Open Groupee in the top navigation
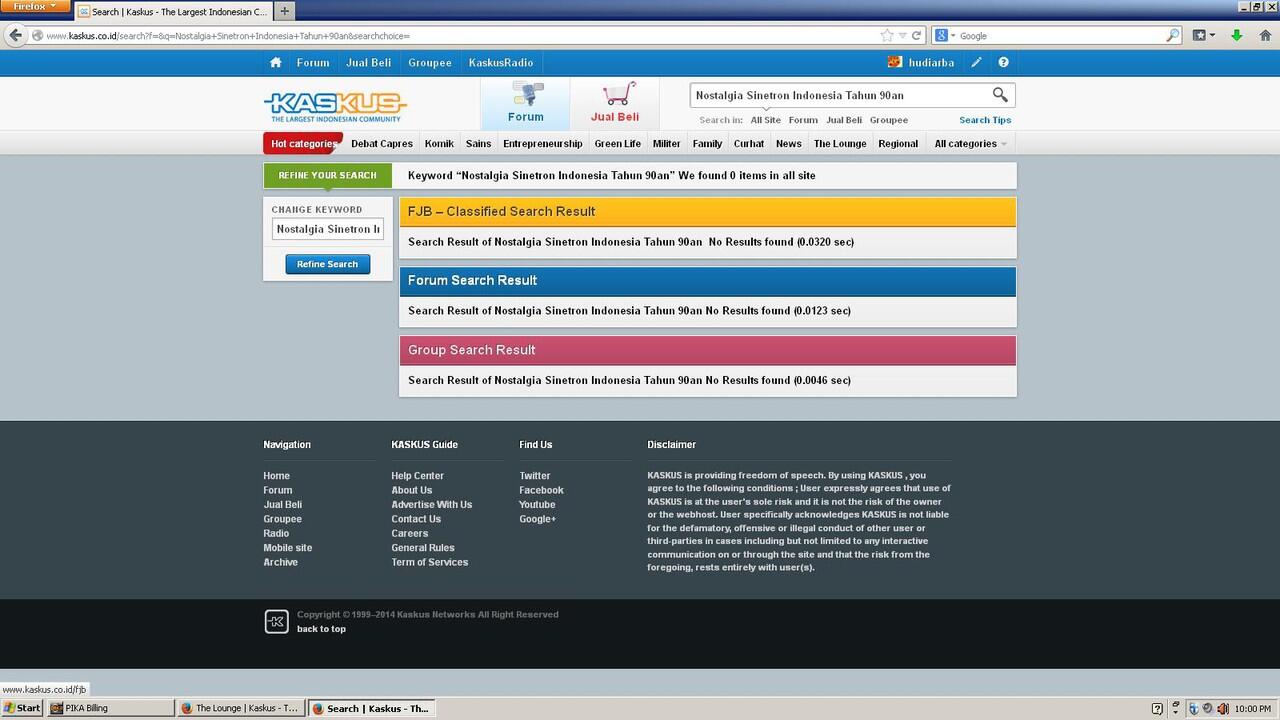Screen dimensions: 1280x720 (x=430, y=62)
